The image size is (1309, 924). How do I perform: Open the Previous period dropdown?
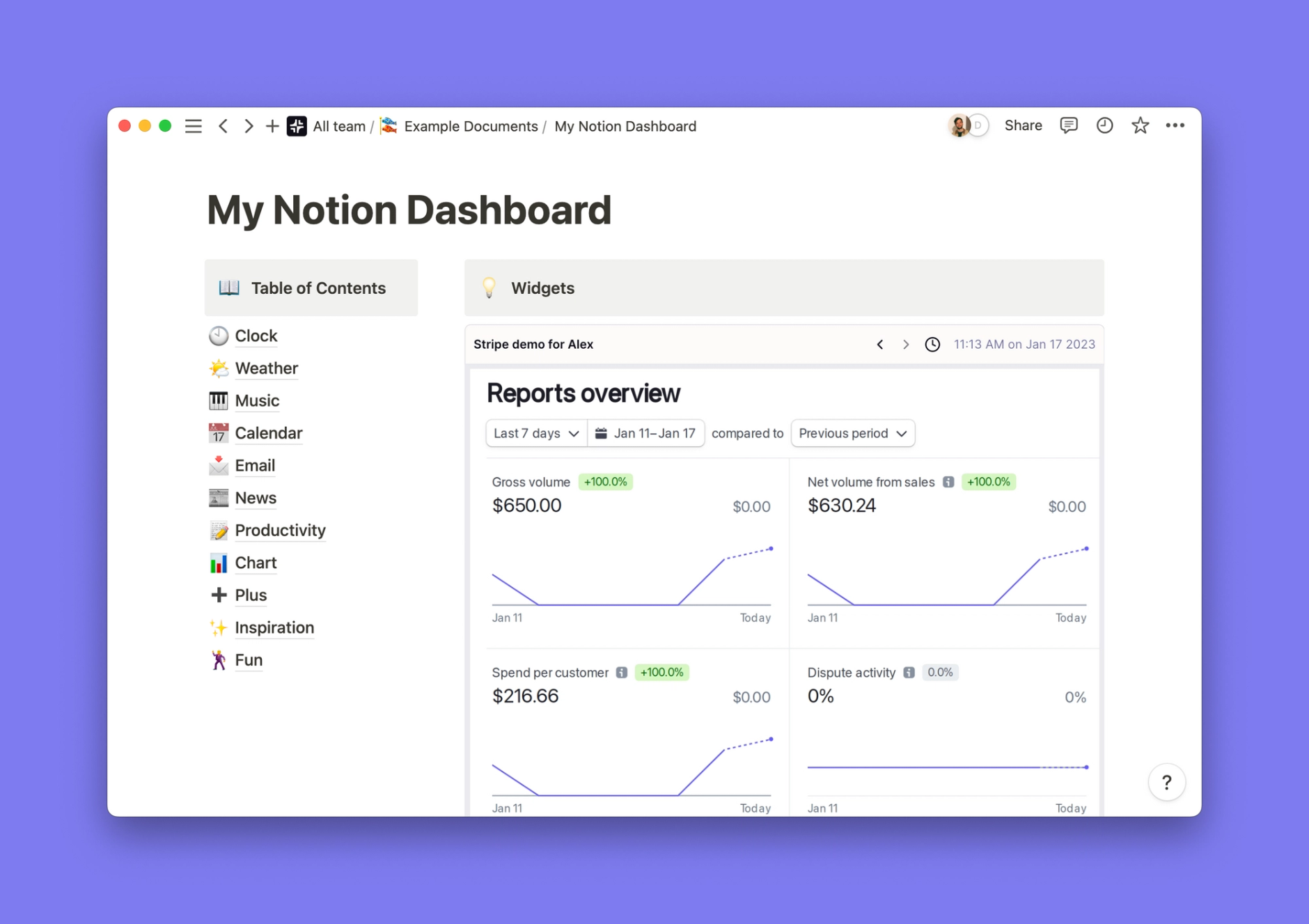853,433
